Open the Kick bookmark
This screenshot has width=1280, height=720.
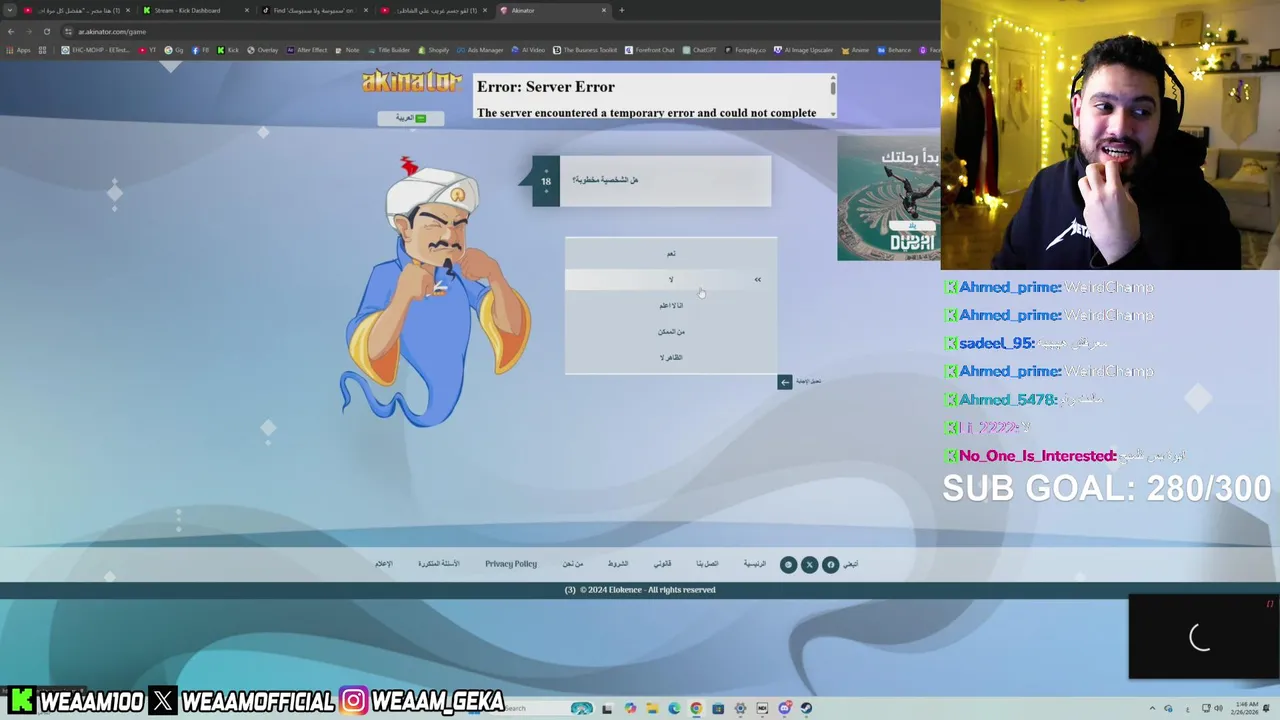pos(228,50)
